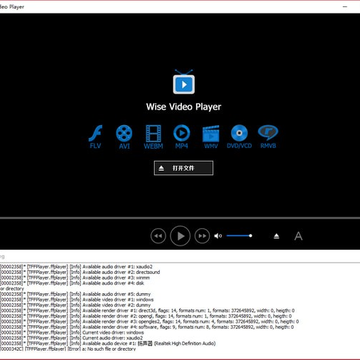Viewport: 360px width, 360px height.
Task: Click log line 'Available audio driver #1: xaudio2'
Action: click(x=76, y=267)
